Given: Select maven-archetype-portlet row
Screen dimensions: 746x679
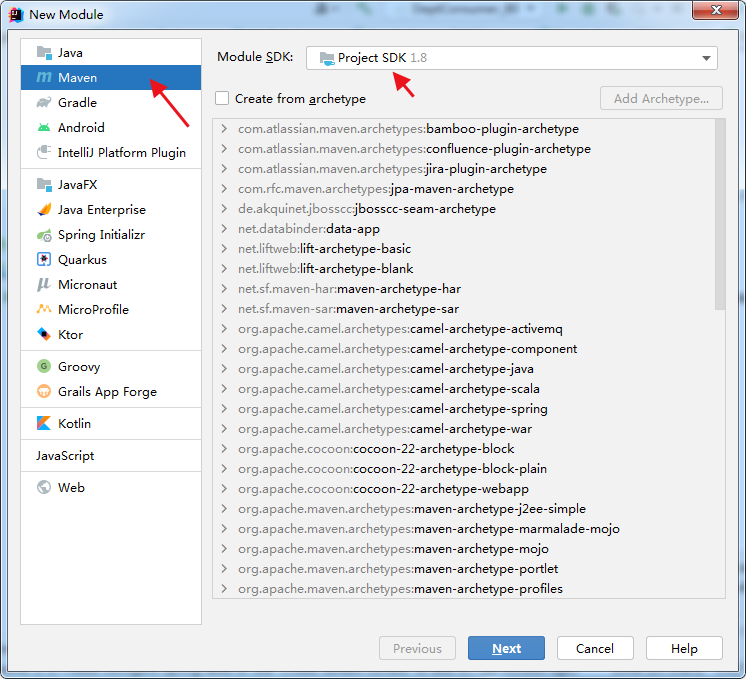Looking at the screenshot, I should tap(464, 569).
